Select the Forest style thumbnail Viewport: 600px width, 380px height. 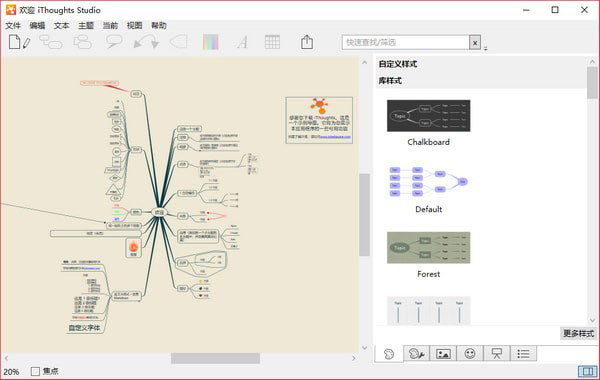tap(429, 248)
